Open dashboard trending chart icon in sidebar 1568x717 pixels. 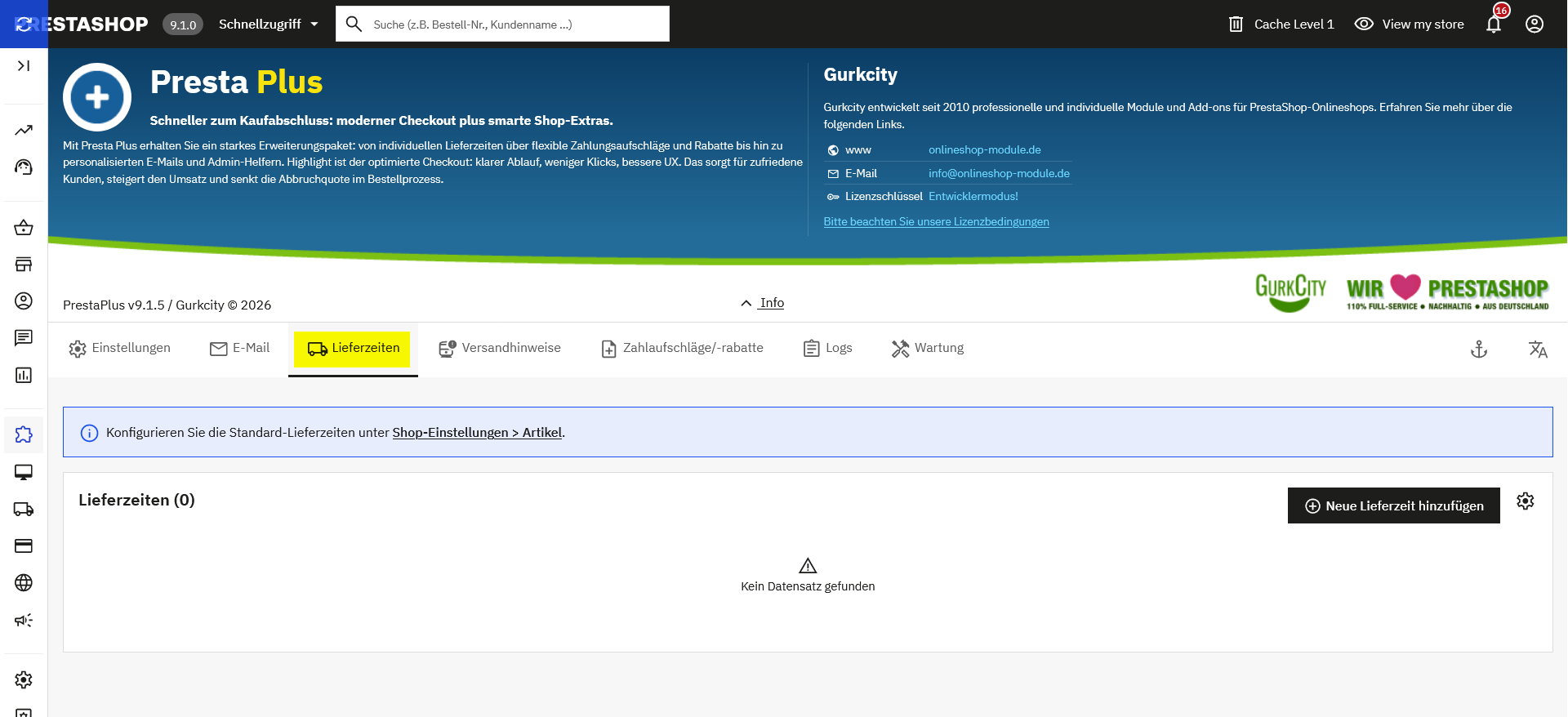[24, 130]
